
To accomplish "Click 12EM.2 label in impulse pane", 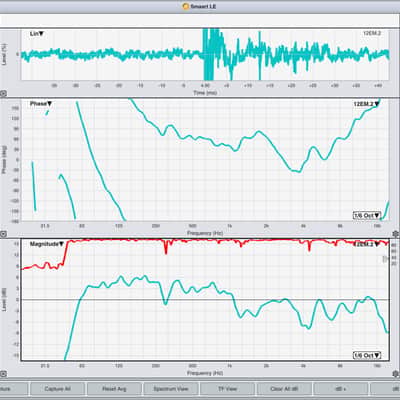I will pyautogui.click(x=371, y=33).
